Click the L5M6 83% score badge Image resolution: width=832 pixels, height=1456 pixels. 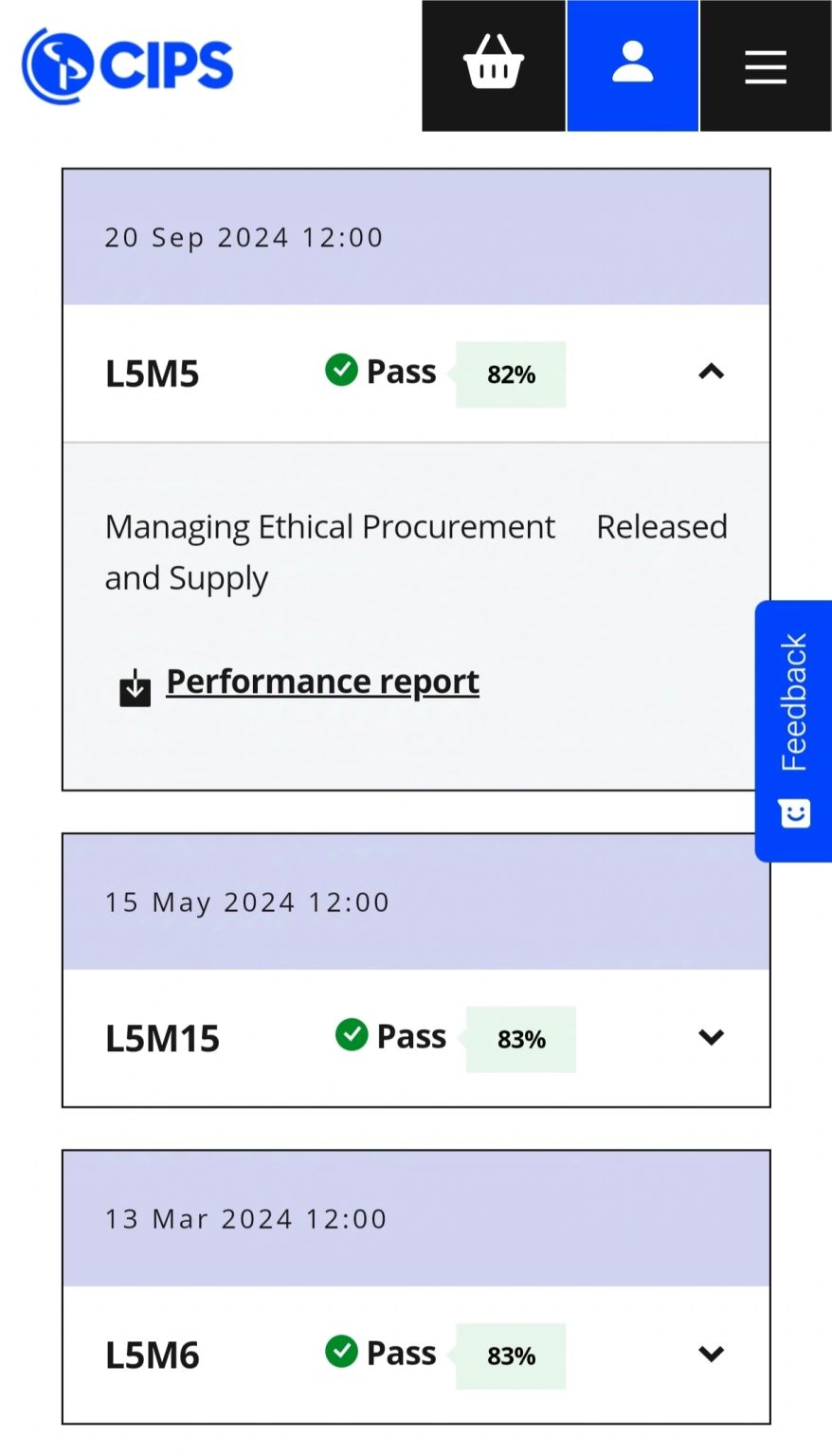(511, 1356)
